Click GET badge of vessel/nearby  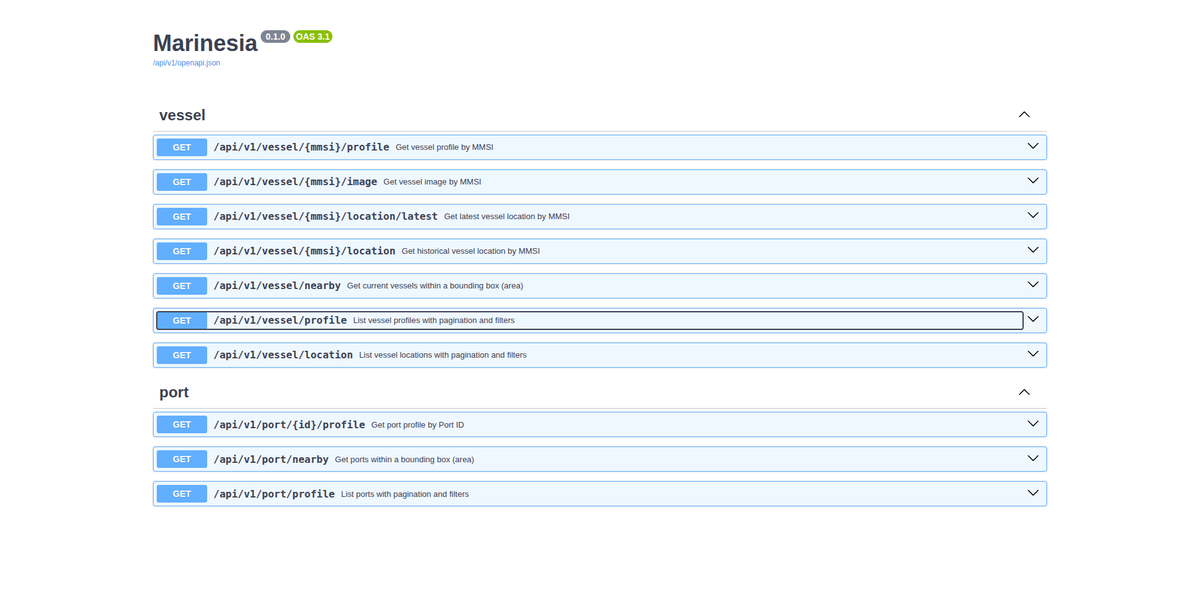coord(182,286)
